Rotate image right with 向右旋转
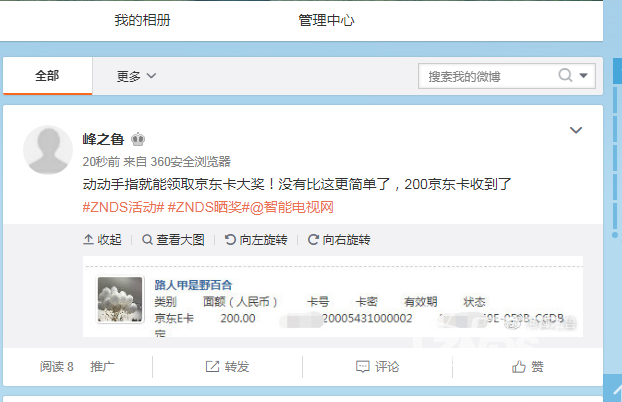 pyautogui.click(x=339, y=240)
